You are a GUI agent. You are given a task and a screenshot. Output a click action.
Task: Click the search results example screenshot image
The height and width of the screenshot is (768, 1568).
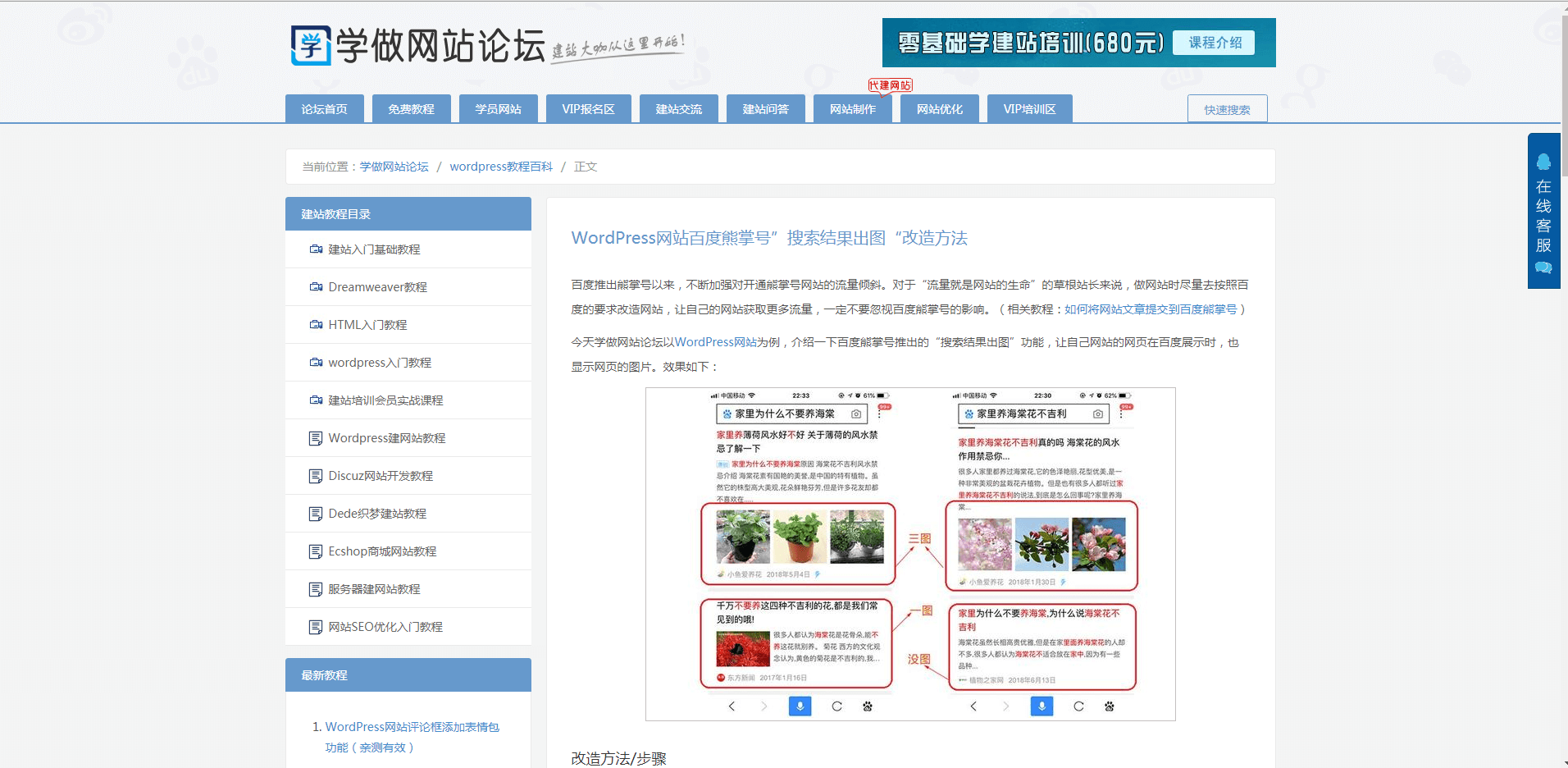[x=910, y=554]
